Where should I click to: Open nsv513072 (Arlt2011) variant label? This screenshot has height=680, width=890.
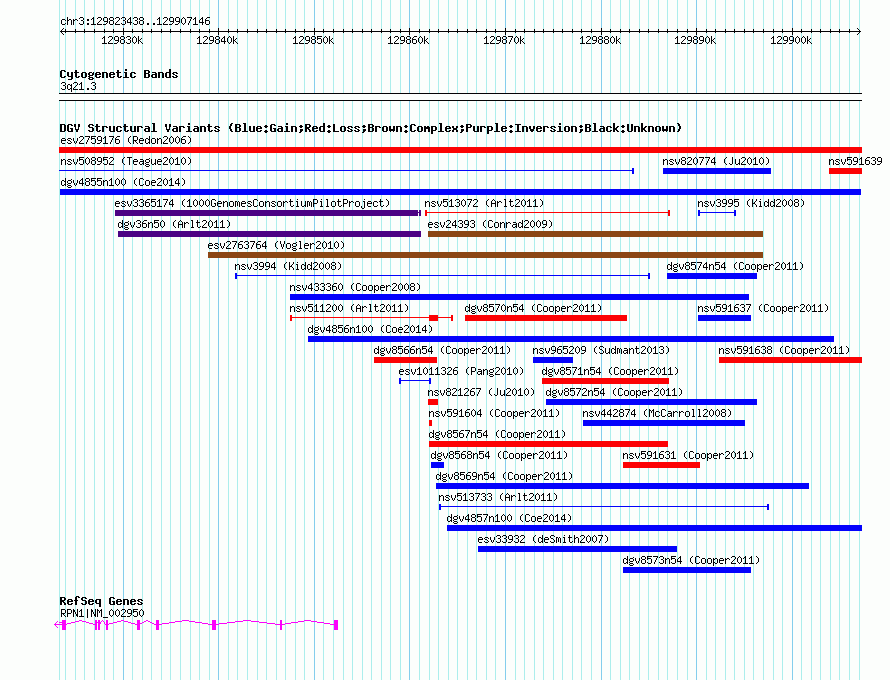pyautogui.click(x=484, y=203)
